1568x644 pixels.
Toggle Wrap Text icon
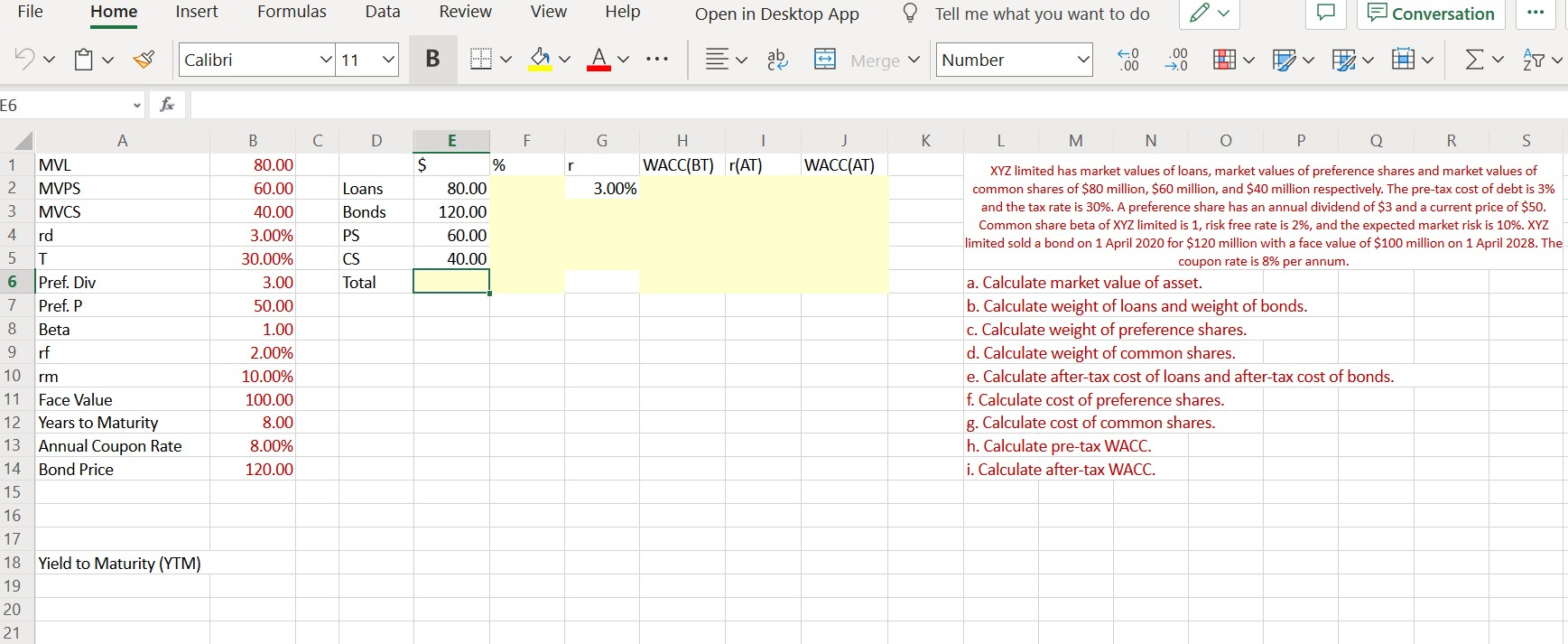tap(776, 60)
